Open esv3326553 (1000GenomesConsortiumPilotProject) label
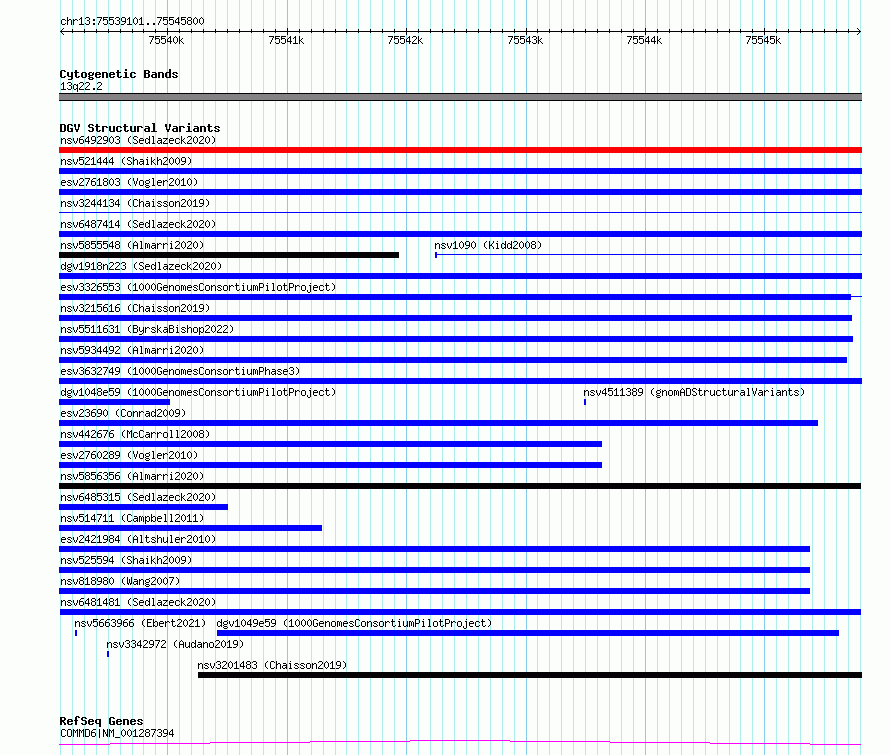 coord(198,287)
